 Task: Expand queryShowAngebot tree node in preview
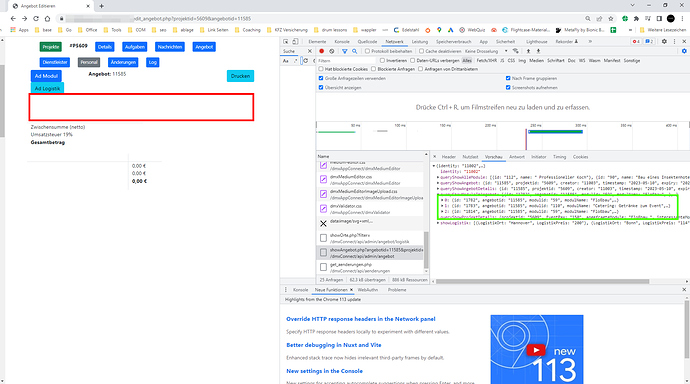(x=438, y=183)
